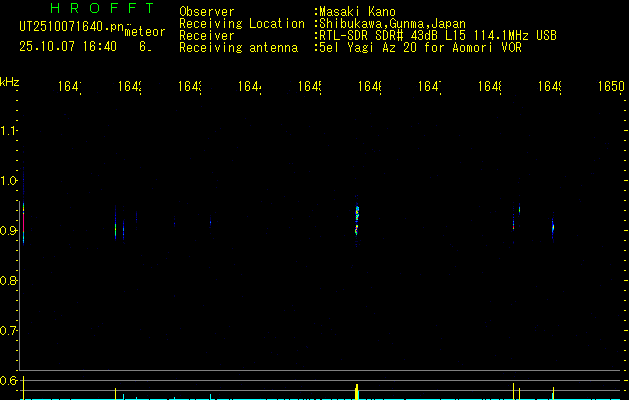Select the filename UT2510071640.pn text

tap(72, 27)
